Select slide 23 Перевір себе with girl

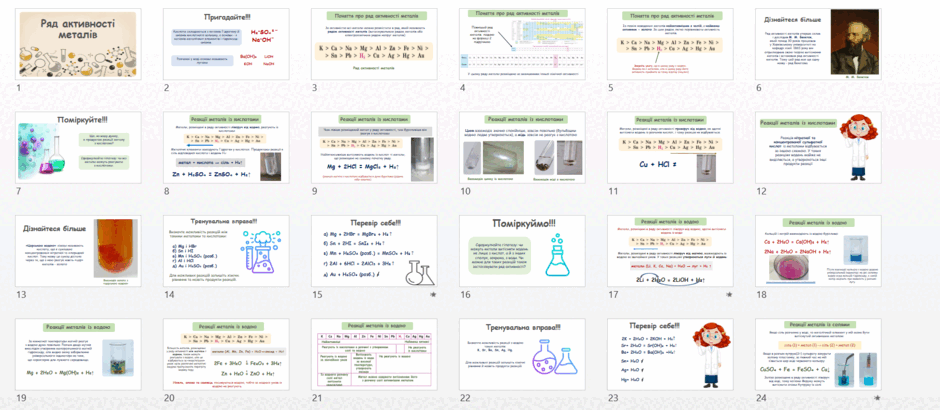(x=670, y=354)
